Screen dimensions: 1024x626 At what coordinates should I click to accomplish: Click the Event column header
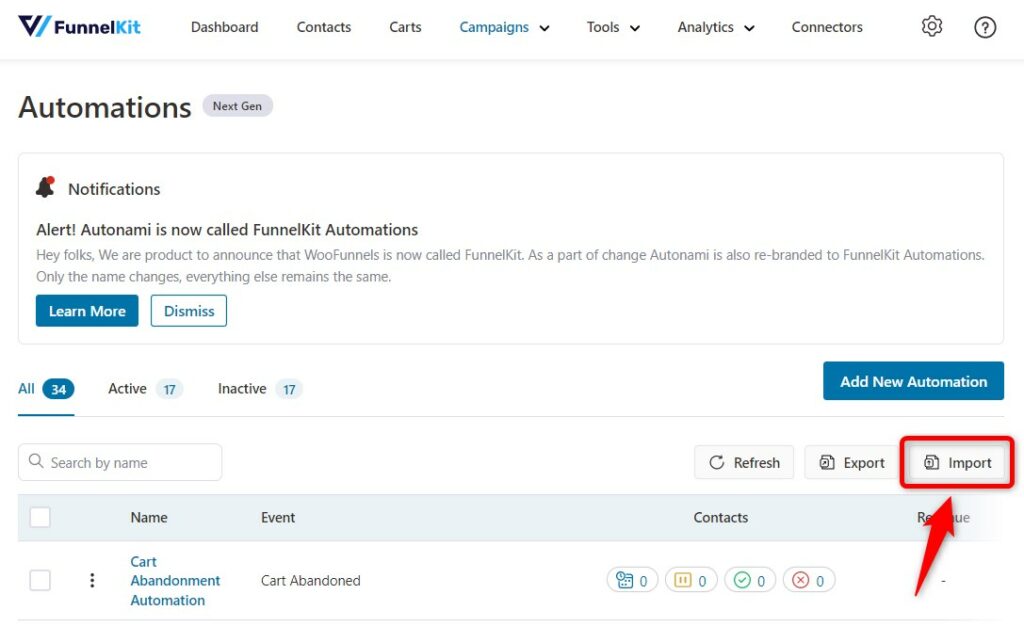(278, 517)
